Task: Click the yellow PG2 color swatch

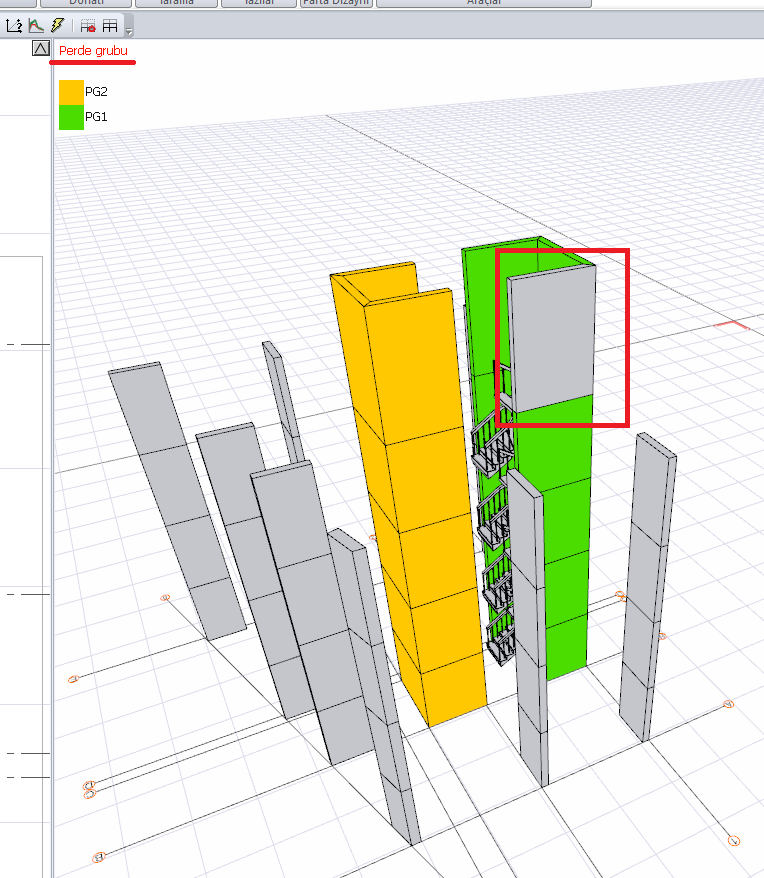Action: (71, 92)
